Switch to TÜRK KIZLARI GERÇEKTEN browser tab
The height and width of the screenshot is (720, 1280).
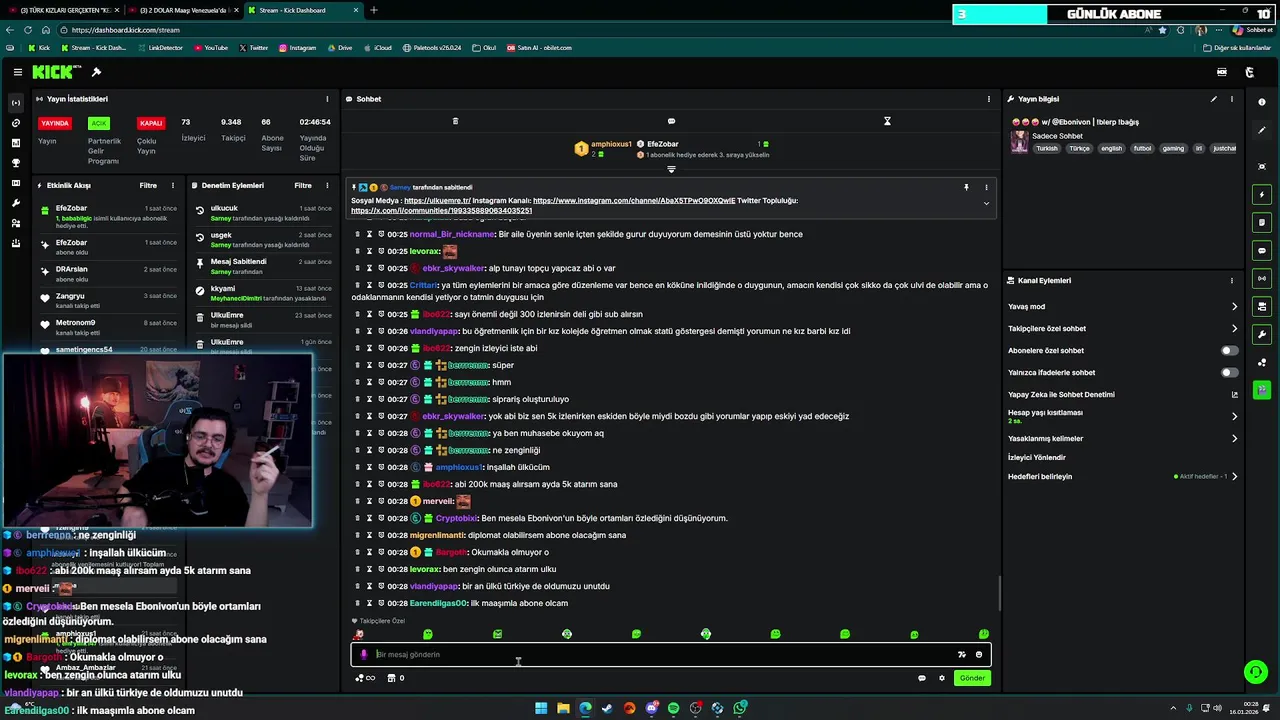pos(62,10)
